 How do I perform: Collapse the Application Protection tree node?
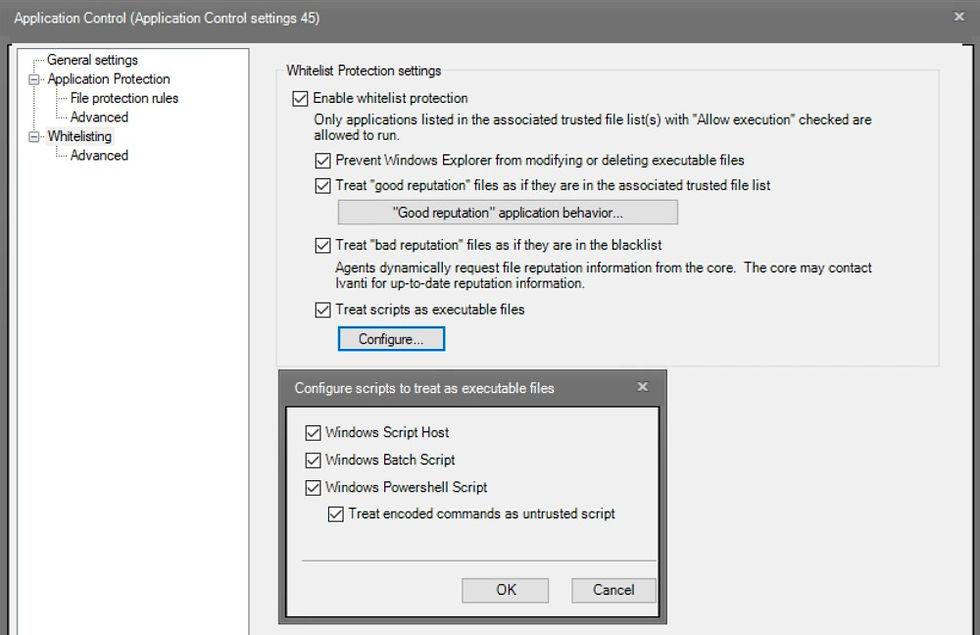pyautogui.click(x=34, y=79)
